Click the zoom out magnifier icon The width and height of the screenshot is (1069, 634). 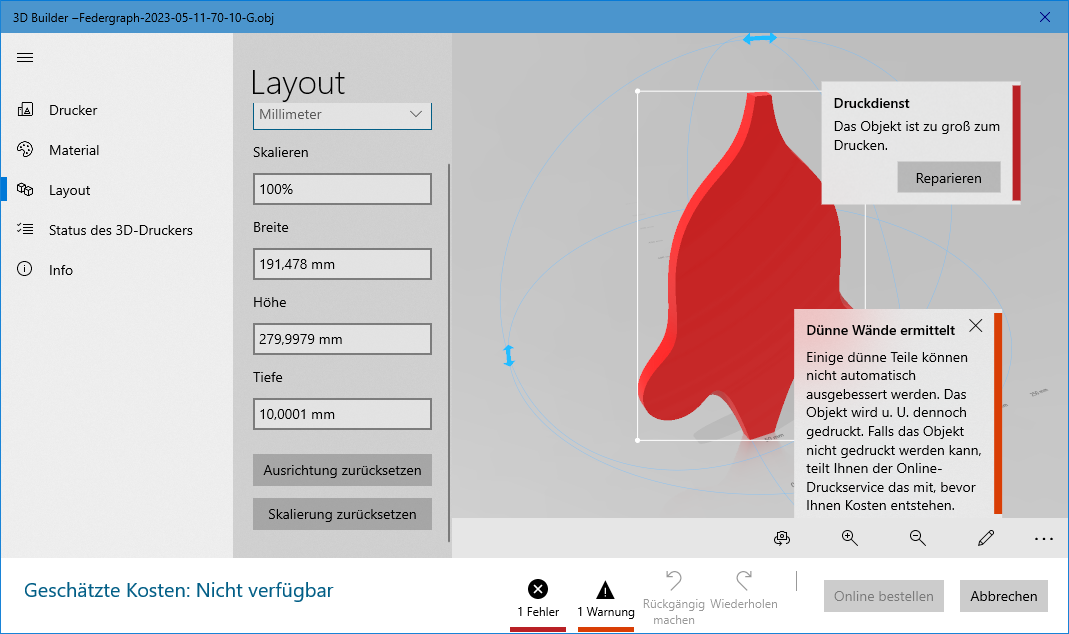[917, 538]
